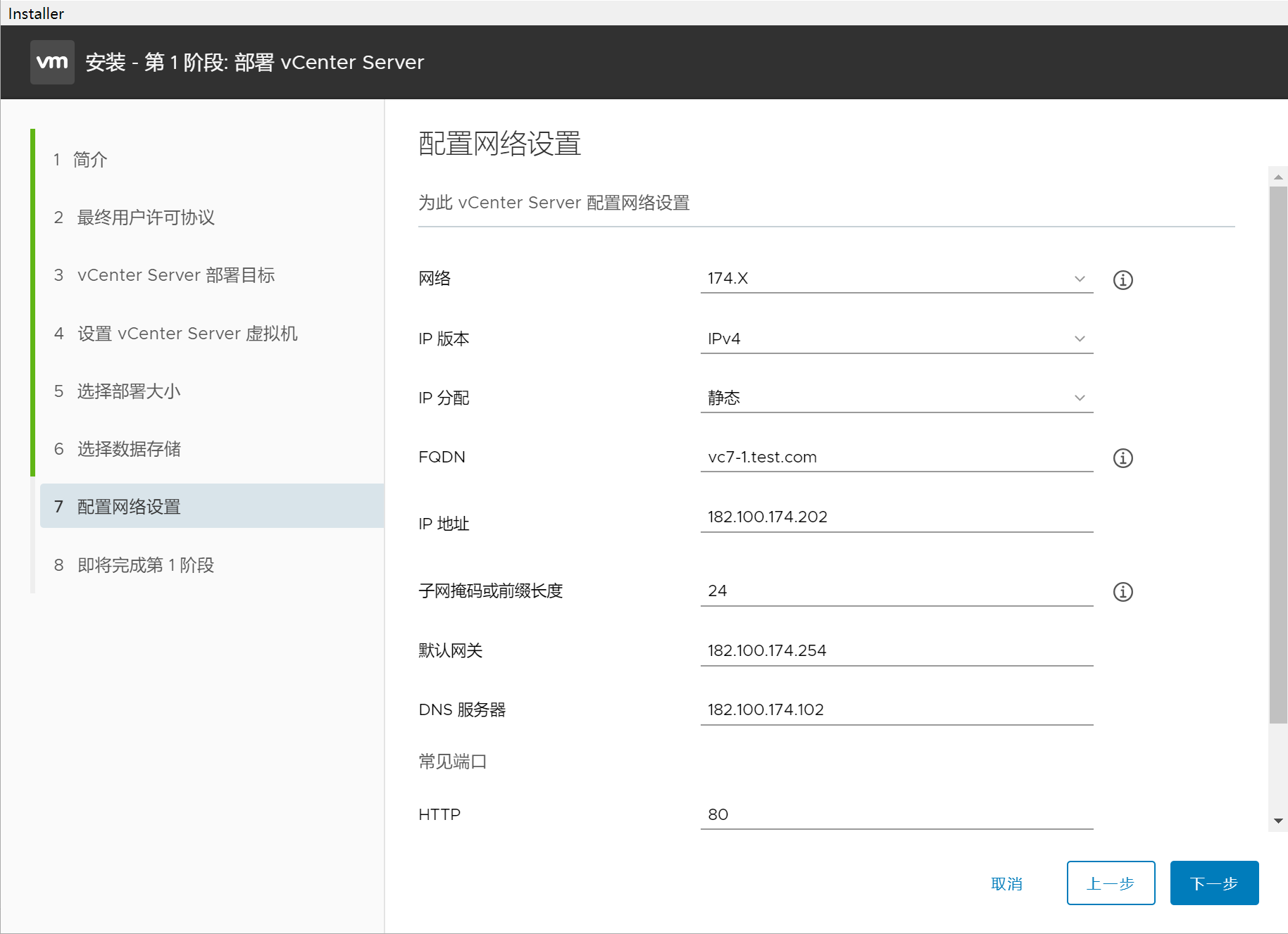This screenshot has width=1288, height=934.
Task: Open the IP 分配 dropdown set to 静态
Action: [896, 398]
